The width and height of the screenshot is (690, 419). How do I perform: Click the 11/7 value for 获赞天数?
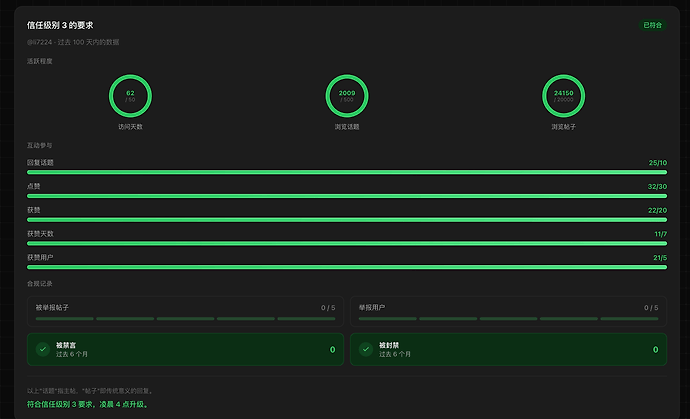click(661, 234)
